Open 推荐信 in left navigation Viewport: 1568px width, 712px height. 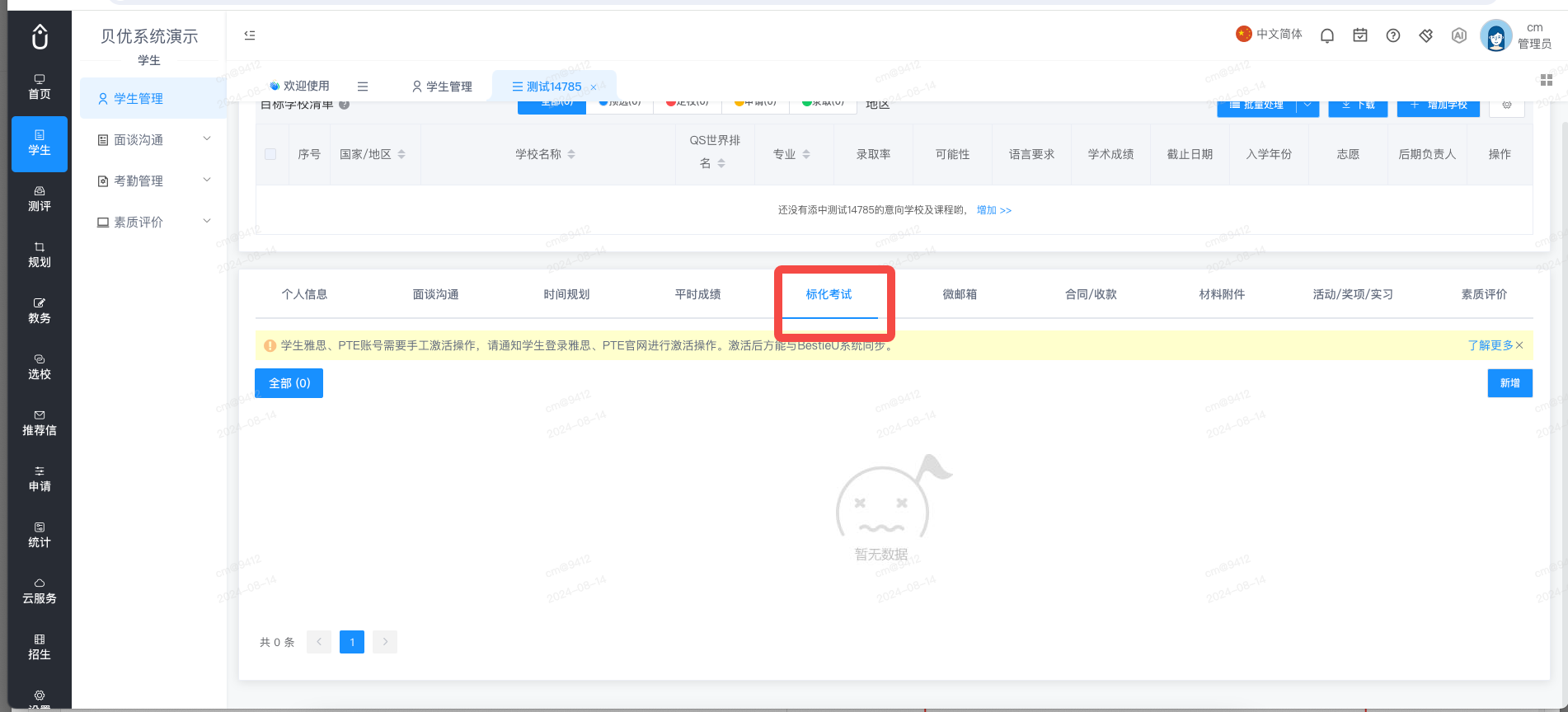[x=40, y=423]
